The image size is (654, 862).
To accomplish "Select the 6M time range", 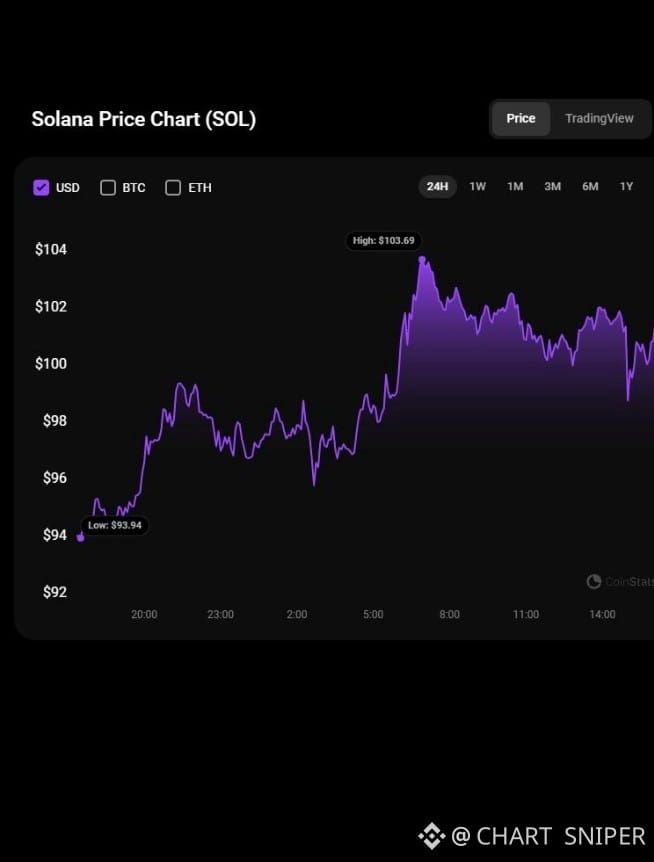I will (590, 186).
